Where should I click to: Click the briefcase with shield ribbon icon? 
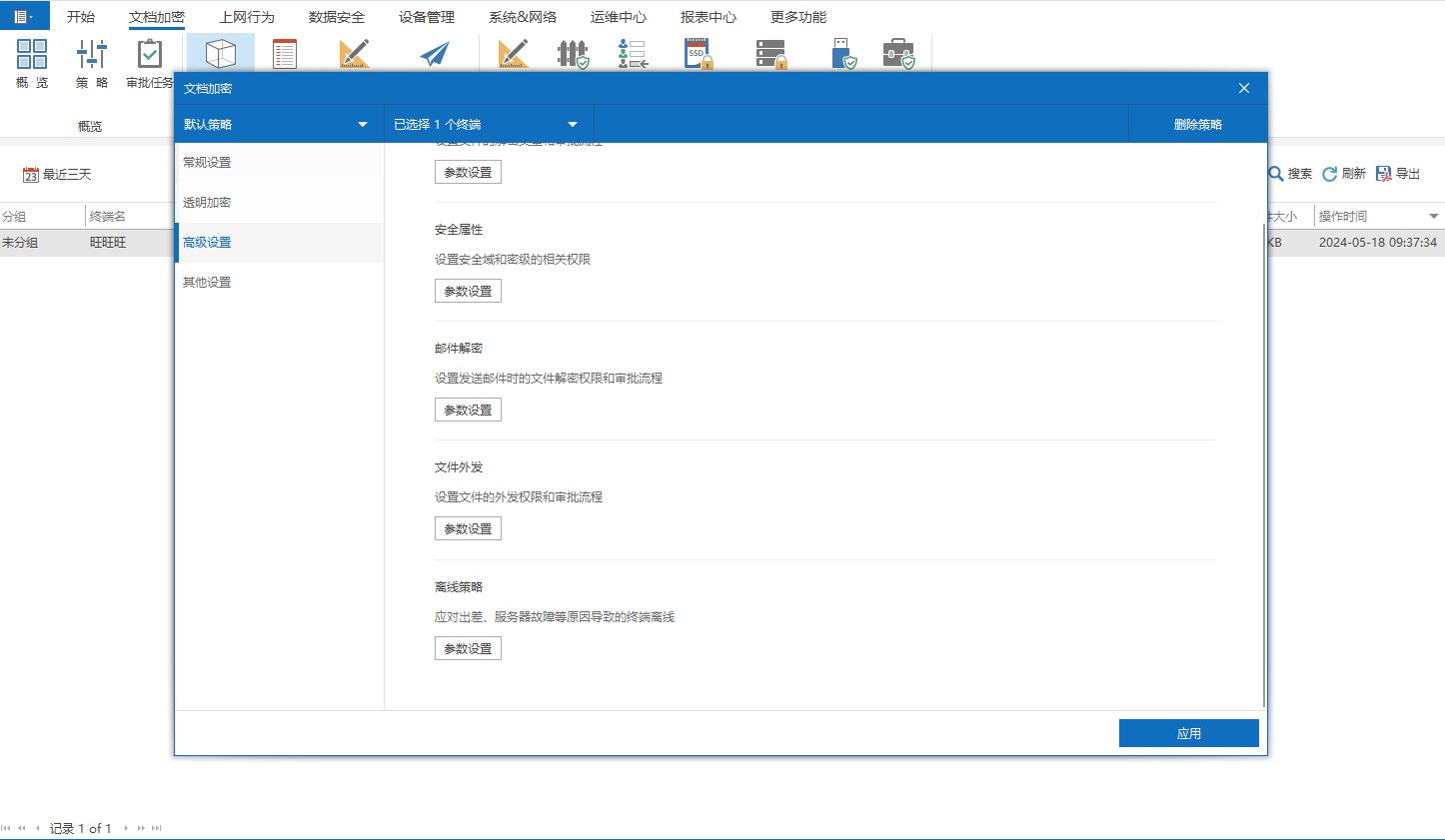[x=898, y=54]
